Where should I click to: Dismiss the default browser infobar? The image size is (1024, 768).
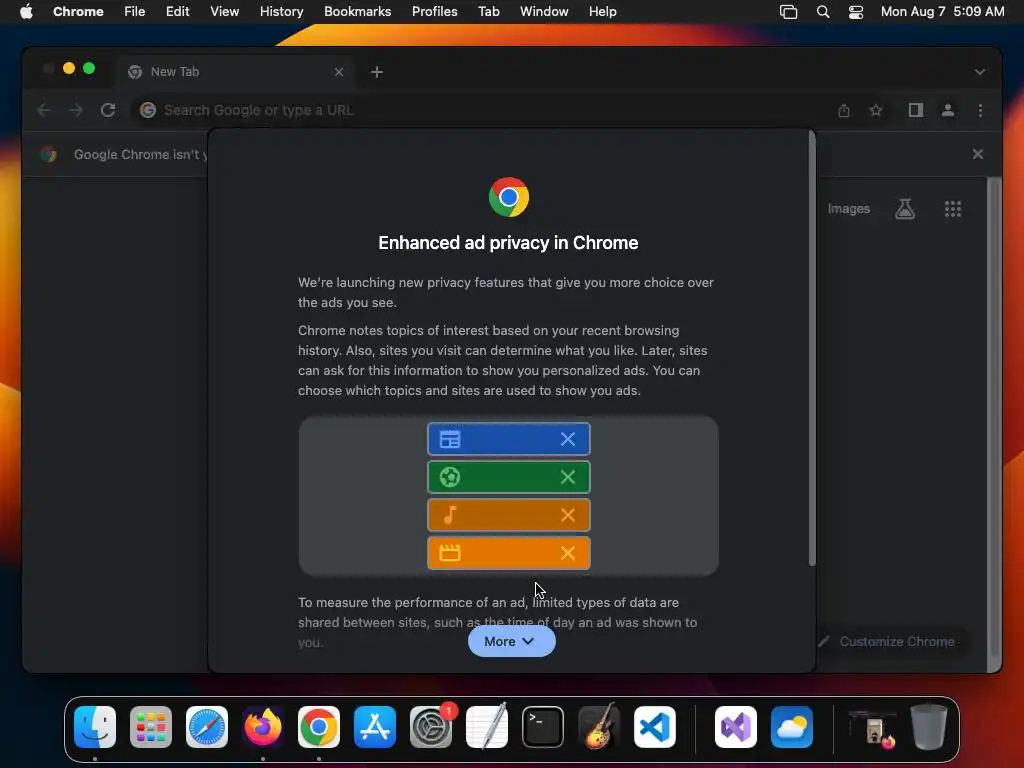(x=978, y=154)
